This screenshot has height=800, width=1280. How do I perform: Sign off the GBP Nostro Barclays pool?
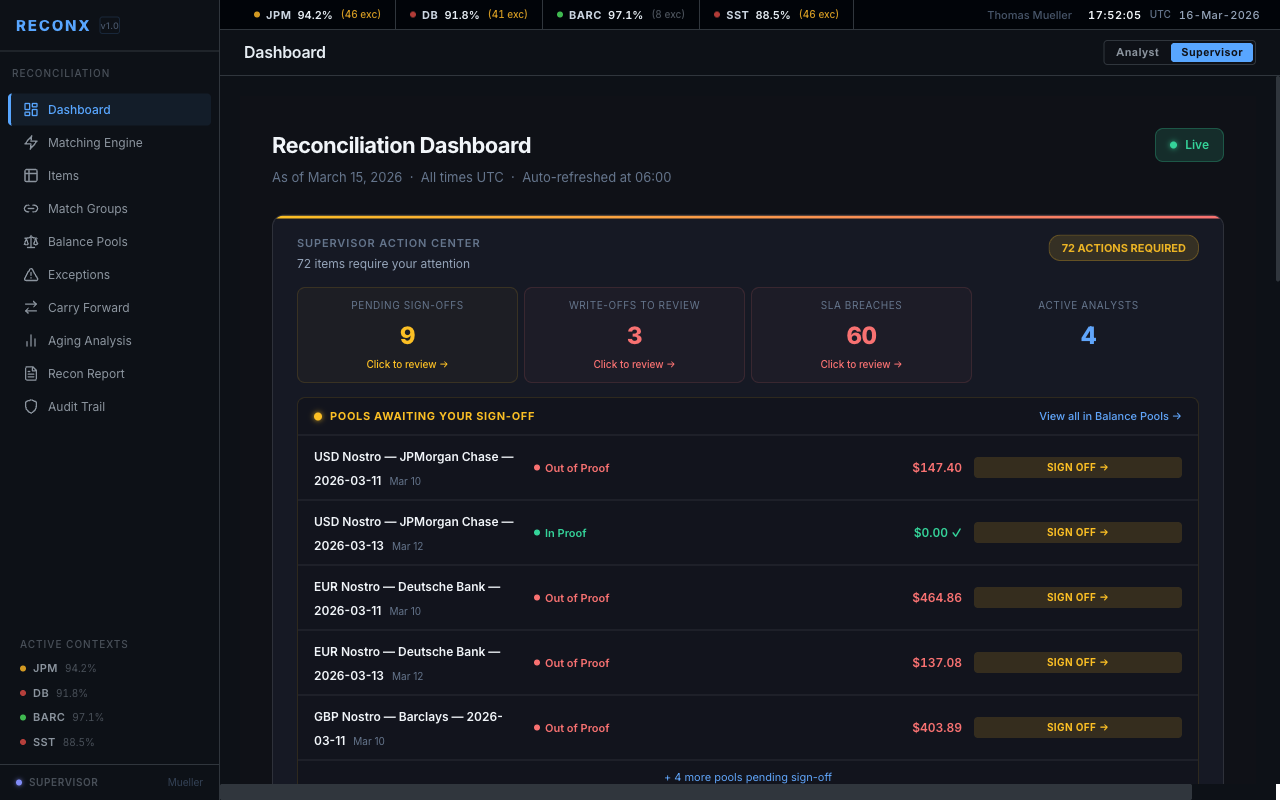pos(1077,727)
